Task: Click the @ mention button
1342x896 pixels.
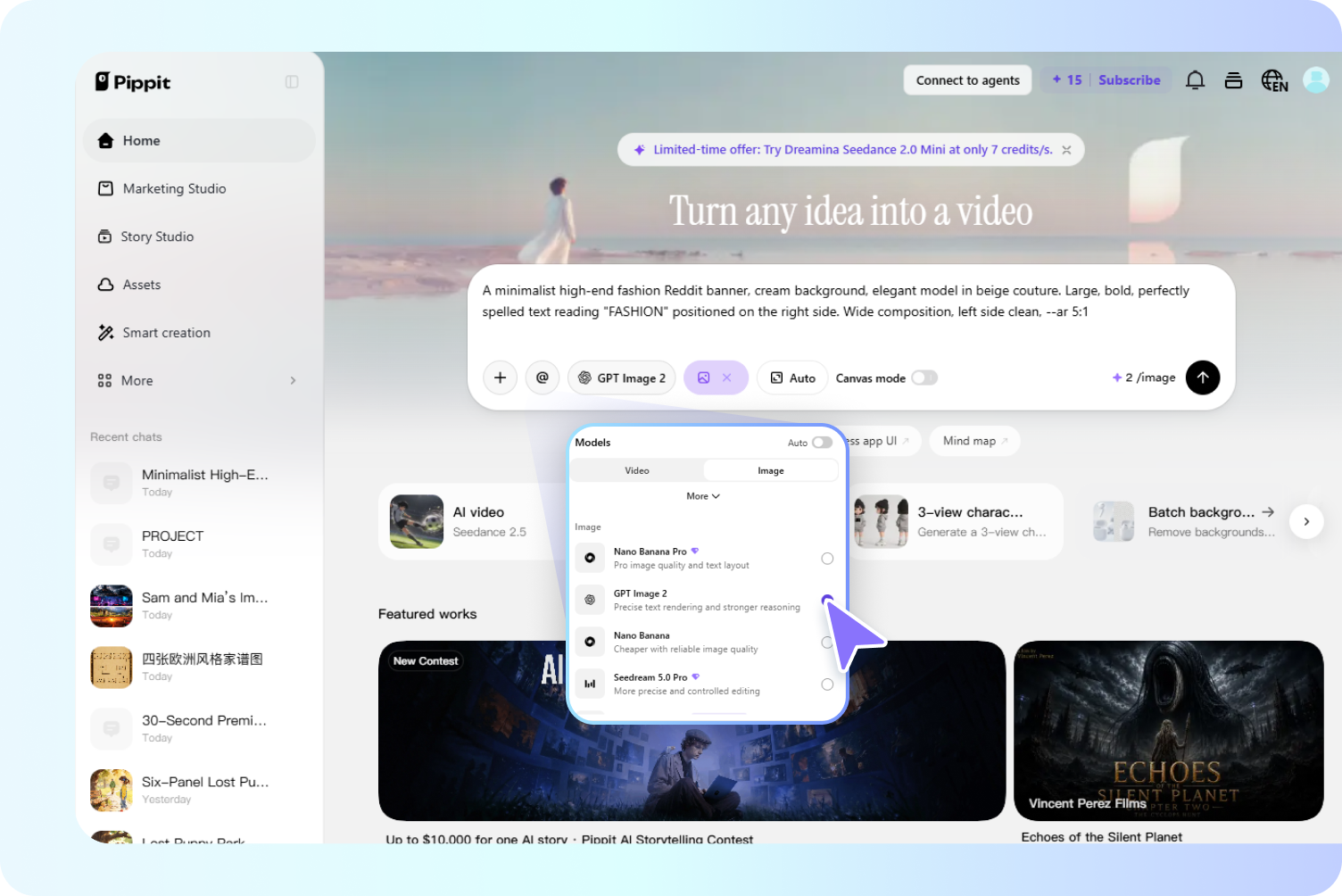Action: click(x=543, y=377)
